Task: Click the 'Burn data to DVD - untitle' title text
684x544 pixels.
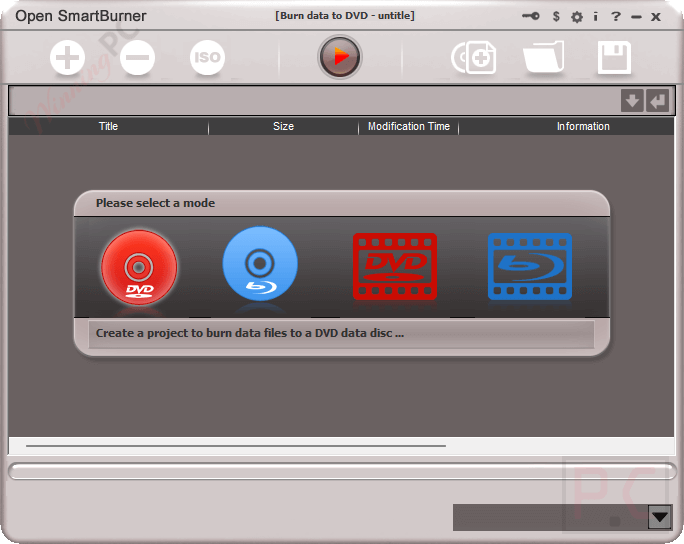Action: click(345, 16)
